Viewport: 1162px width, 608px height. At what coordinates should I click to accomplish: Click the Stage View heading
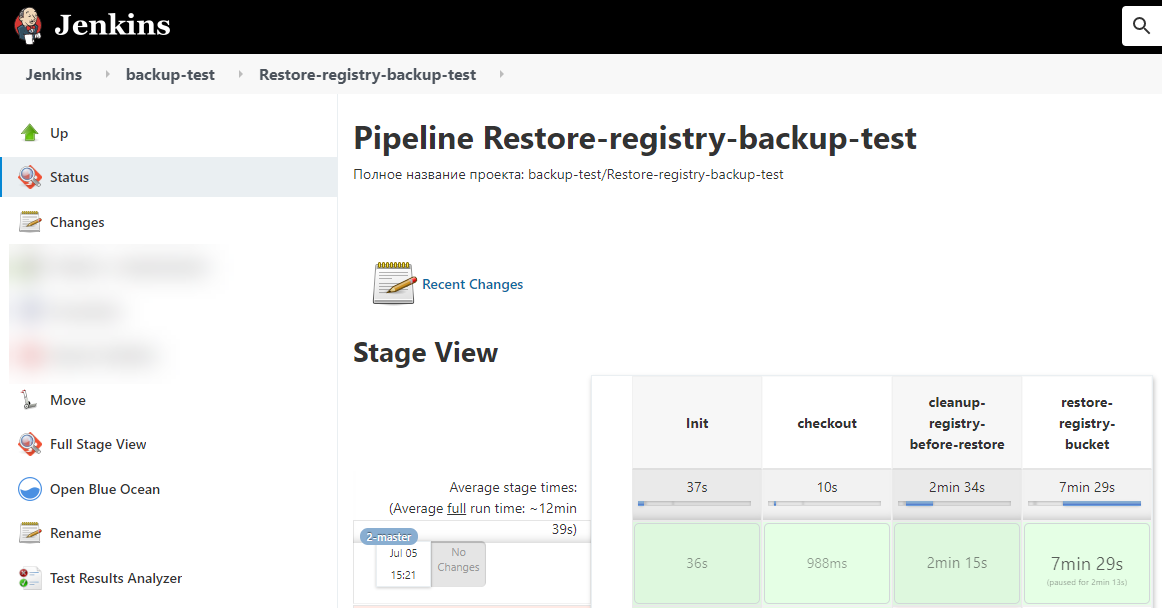pyautogui.click(x=425, y=352)
